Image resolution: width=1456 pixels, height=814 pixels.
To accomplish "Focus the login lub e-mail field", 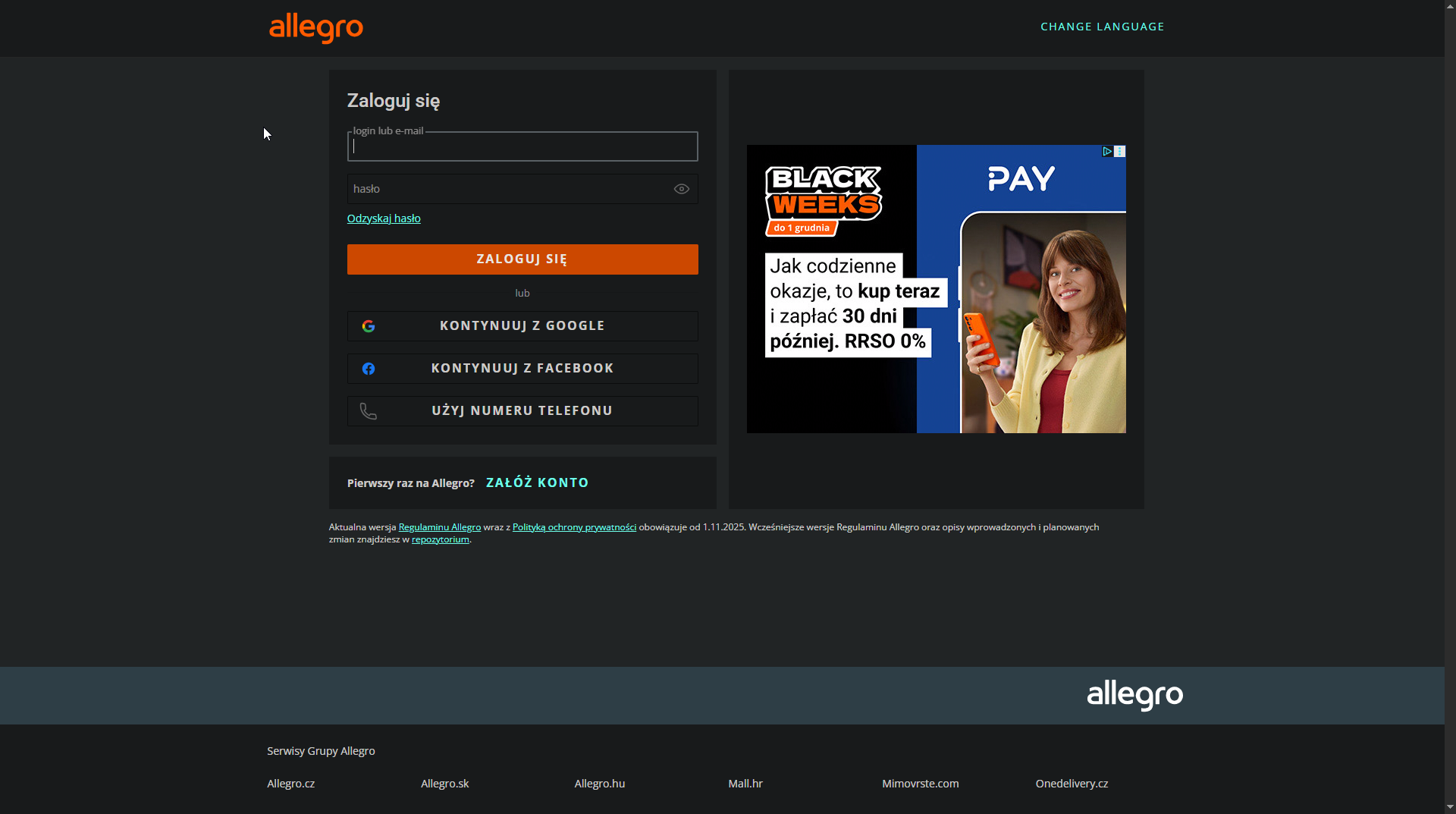I will pos(522,147).
